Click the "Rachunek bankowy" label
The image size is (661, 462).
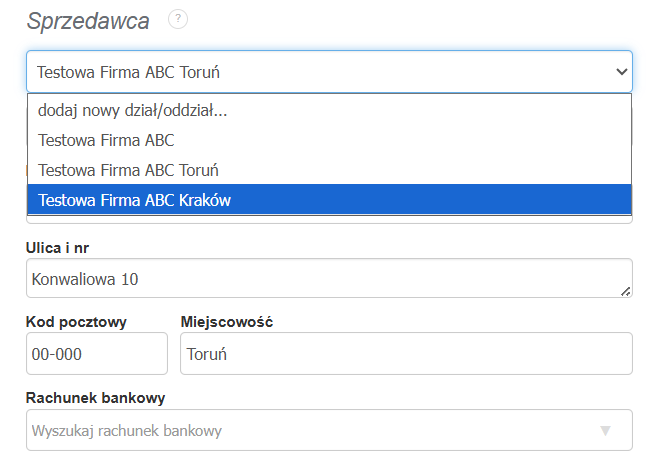[94, 398]
